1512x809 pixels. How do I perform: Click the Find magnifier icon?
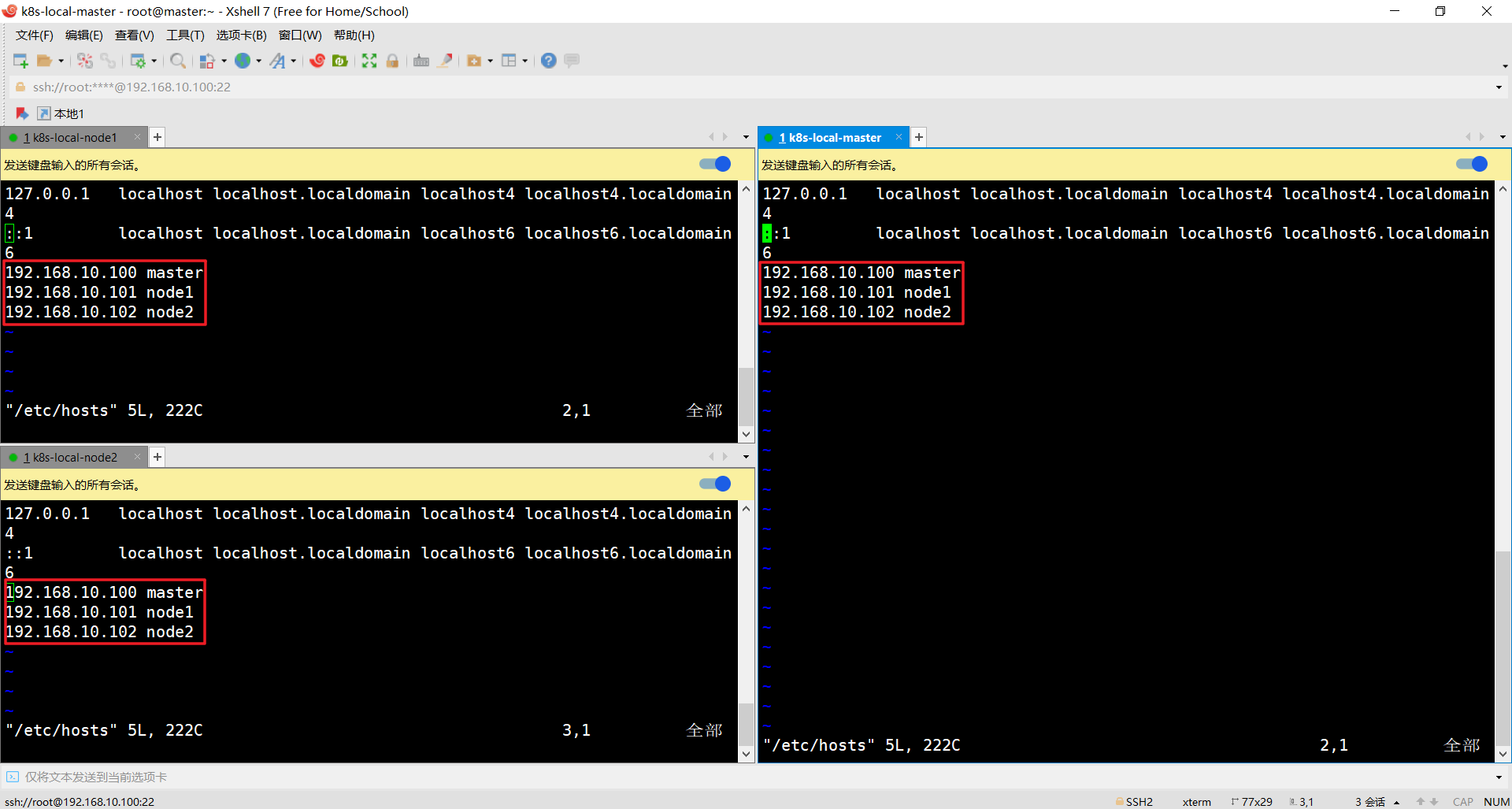[x=178, y=61]
